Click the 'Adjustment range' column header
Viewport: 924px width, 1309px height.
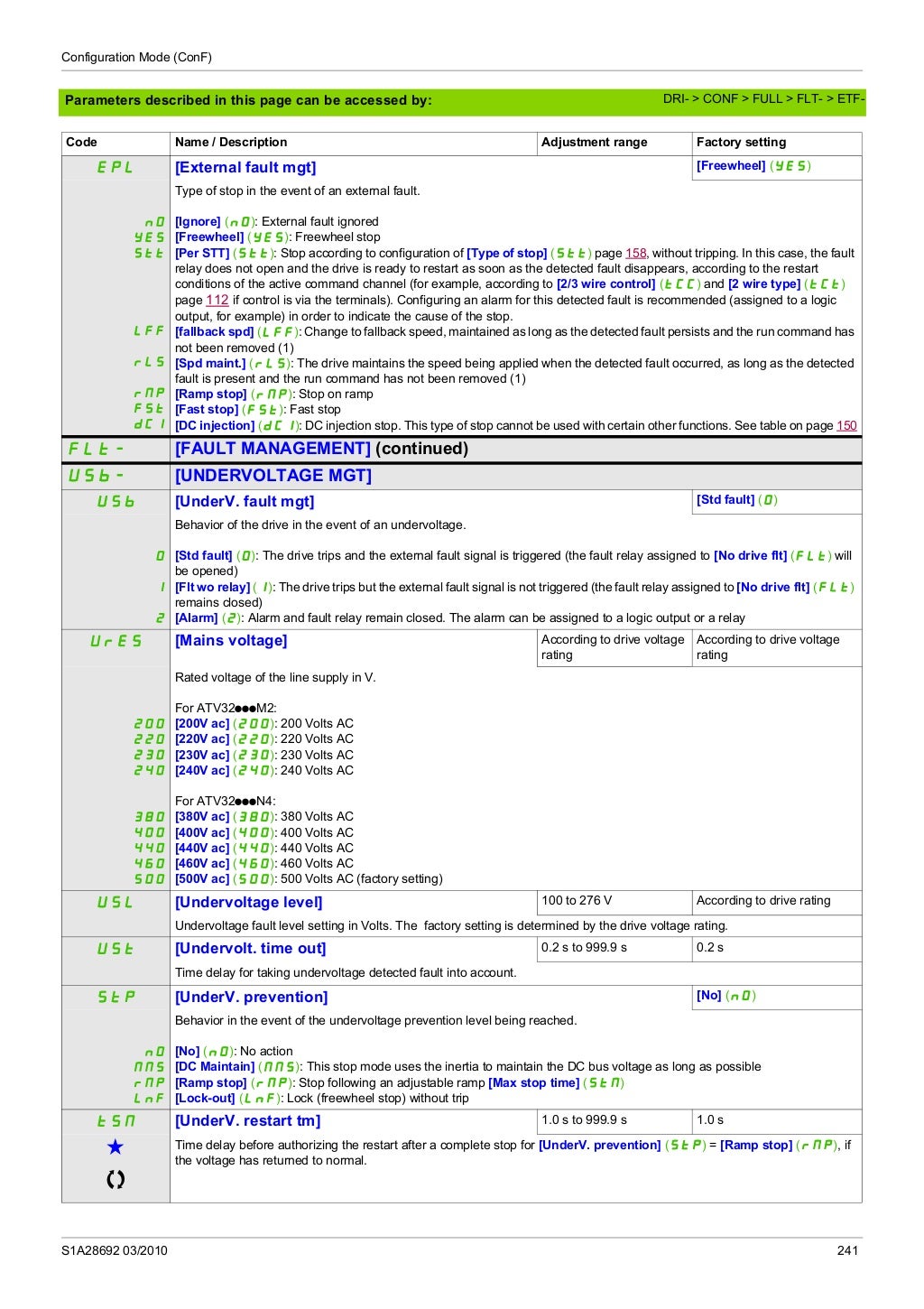[595, 142]
